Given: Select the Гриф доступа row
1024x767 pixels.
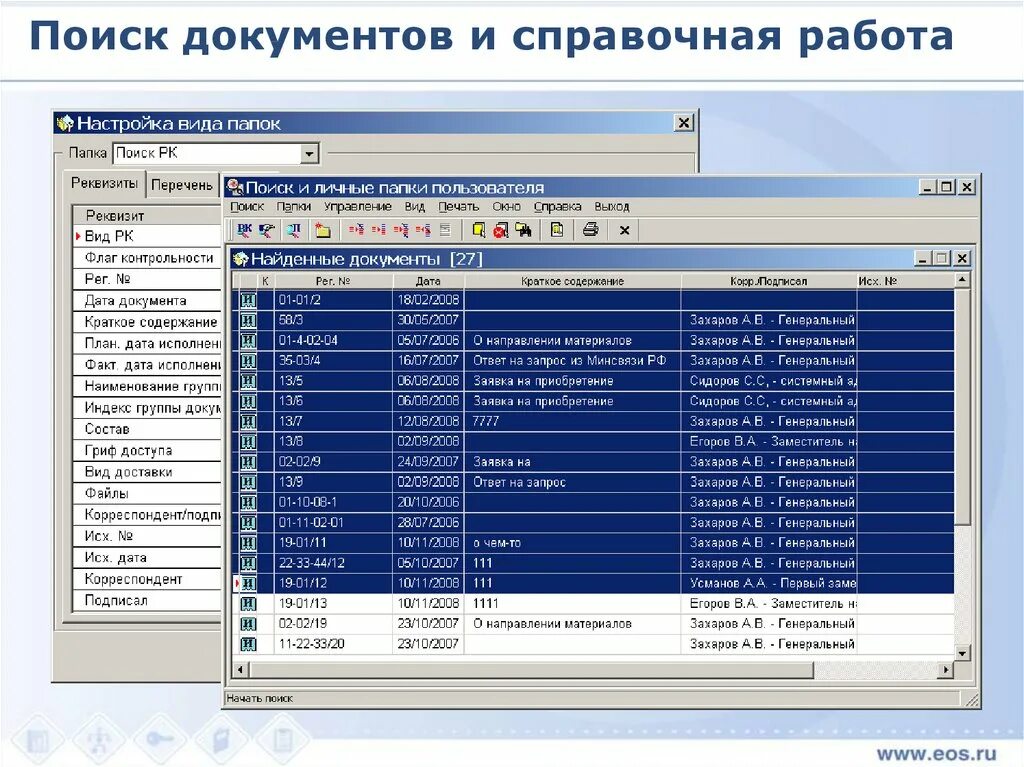Looking at the screenshot, I should tap(147, 450).
